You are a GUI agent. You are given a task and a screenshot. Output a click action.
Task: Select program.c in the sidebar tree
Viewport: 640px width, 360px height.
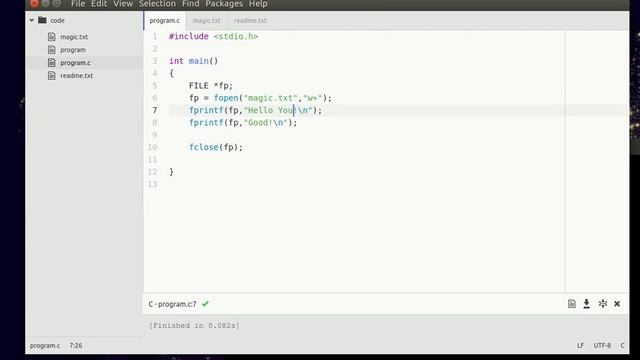click(75, 63)
